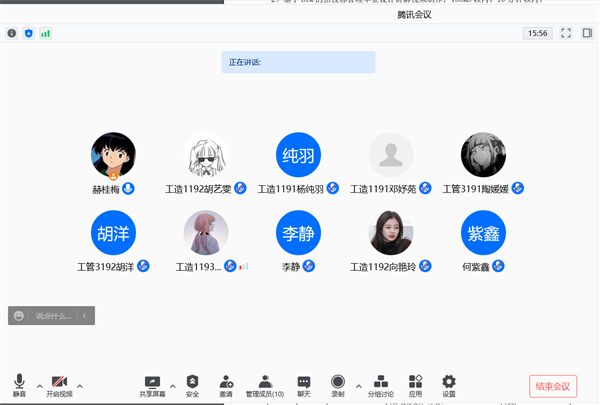Click the name label 工造1191杨纯羽
600x405 pixels.
(x=290, y=189)
